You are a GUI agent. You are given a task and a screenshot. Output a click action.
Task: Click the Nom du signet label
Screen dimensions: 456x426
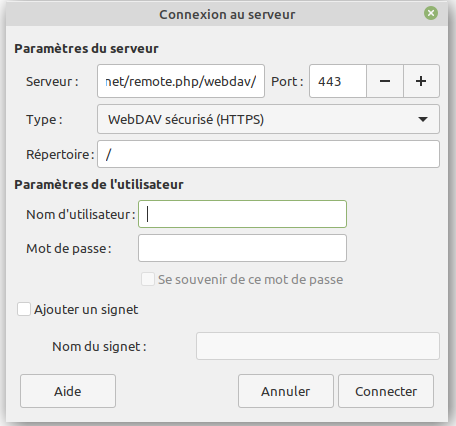99,347
